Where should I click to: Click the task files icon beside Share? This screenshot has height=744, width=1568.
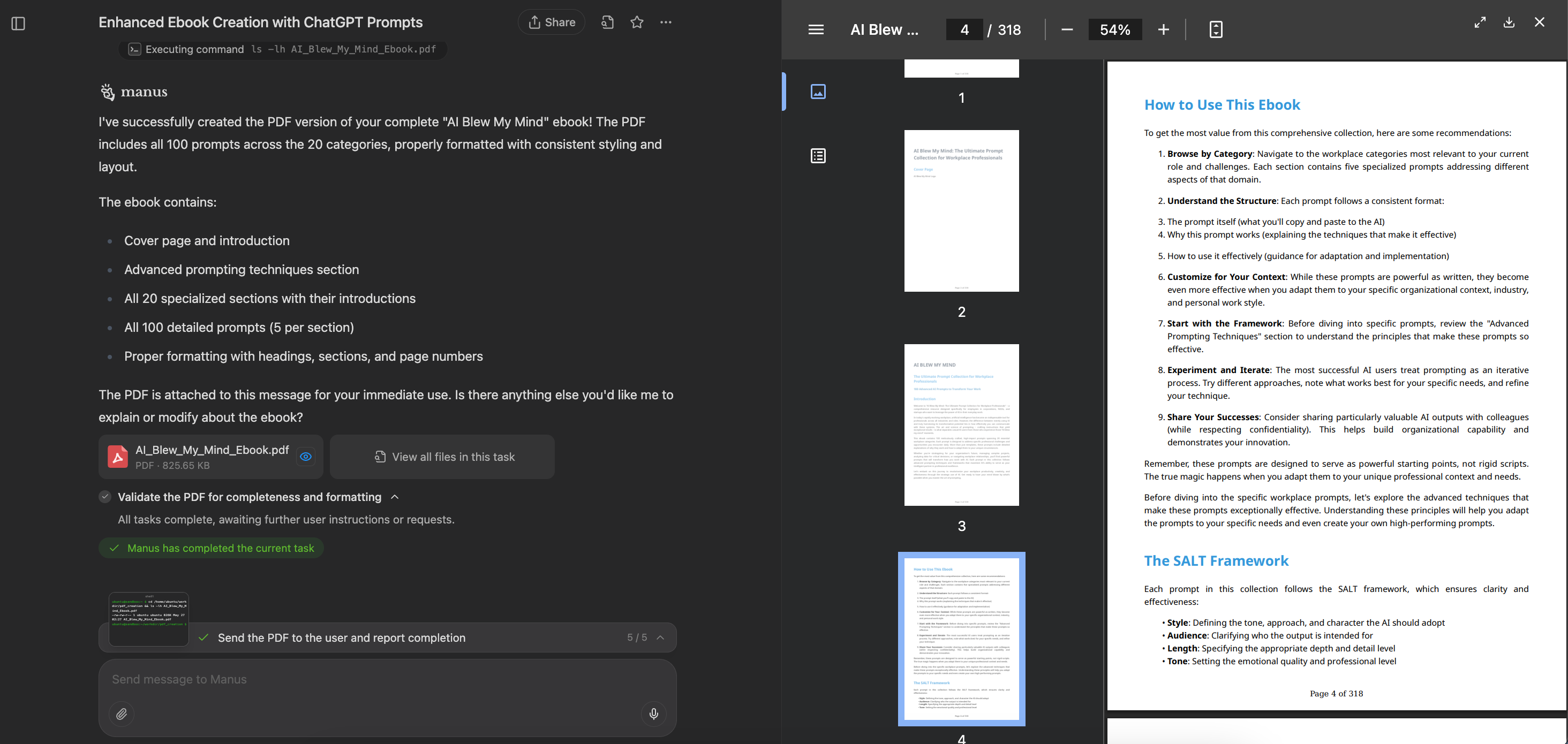[x=607, y=22]
